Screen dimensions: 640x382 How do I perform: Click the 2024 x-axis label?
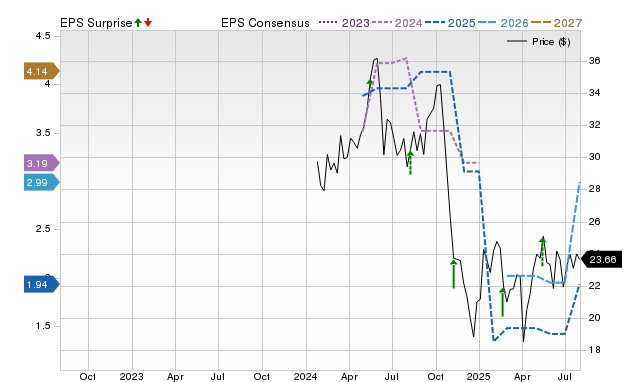(305, 376)
